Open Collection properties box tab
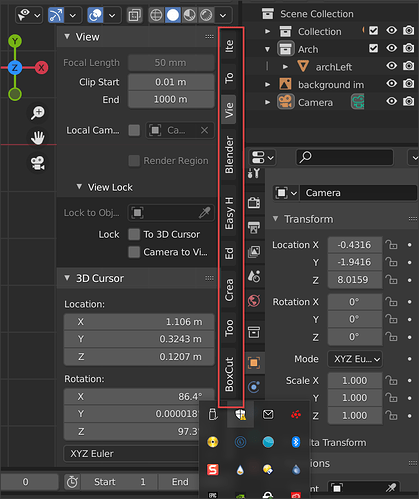 (254, 332)
